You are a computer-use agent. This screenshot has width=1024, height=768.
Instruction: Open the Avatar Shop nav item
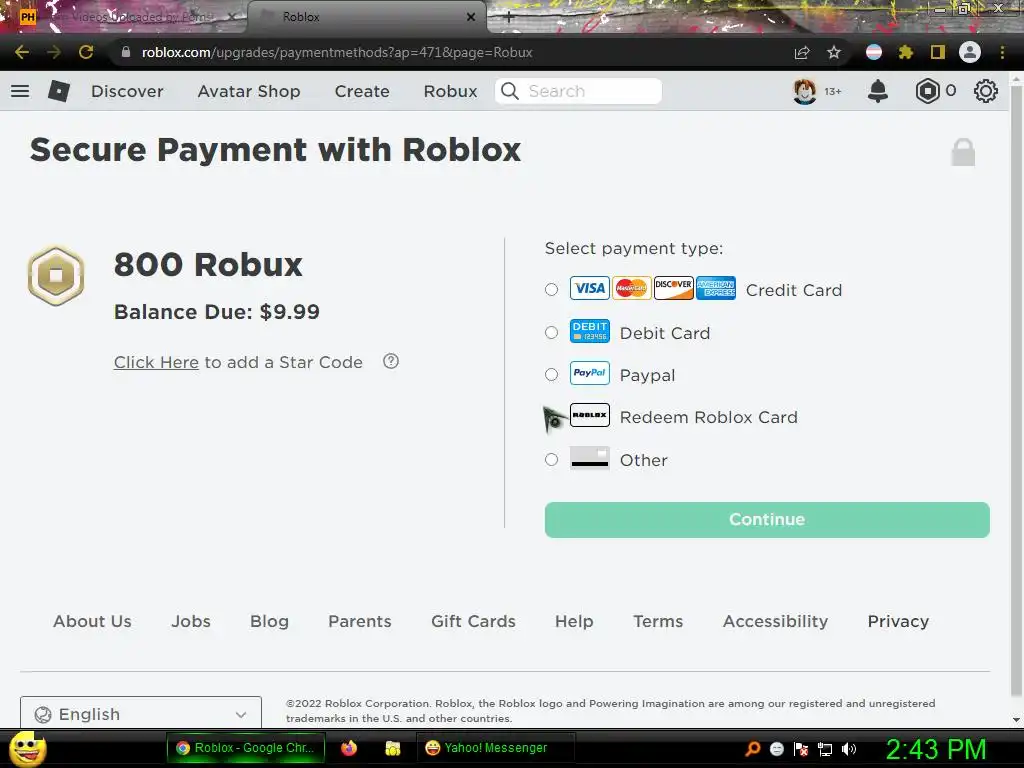249,91
